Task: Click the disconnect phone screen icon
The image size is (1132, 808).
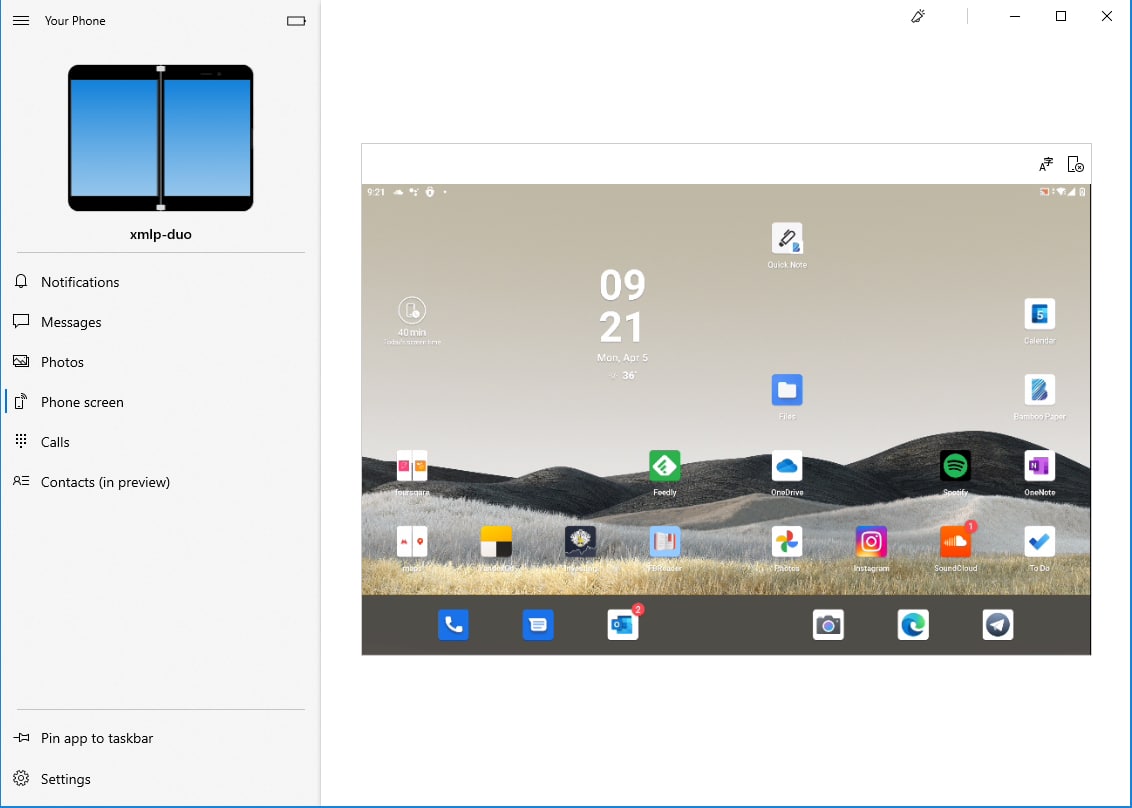Action: pos(1076,165)
